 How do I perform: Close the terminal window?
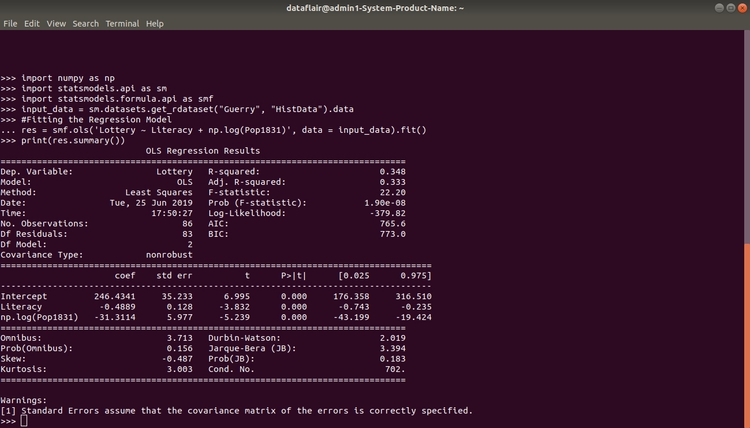point(741,8)
